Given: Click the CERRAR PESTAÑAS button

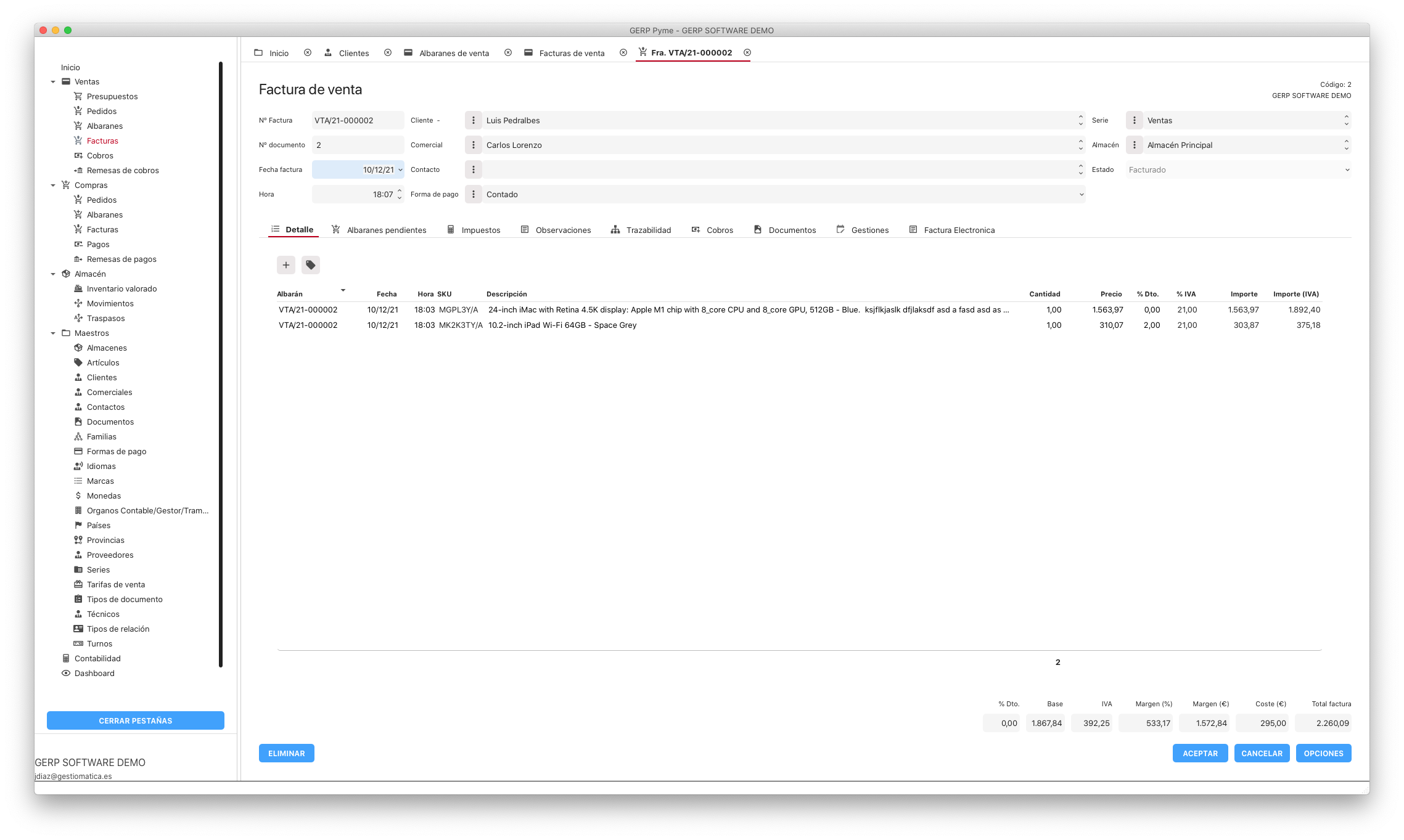Looking at the screenshot, I should (x=136, y=720).
